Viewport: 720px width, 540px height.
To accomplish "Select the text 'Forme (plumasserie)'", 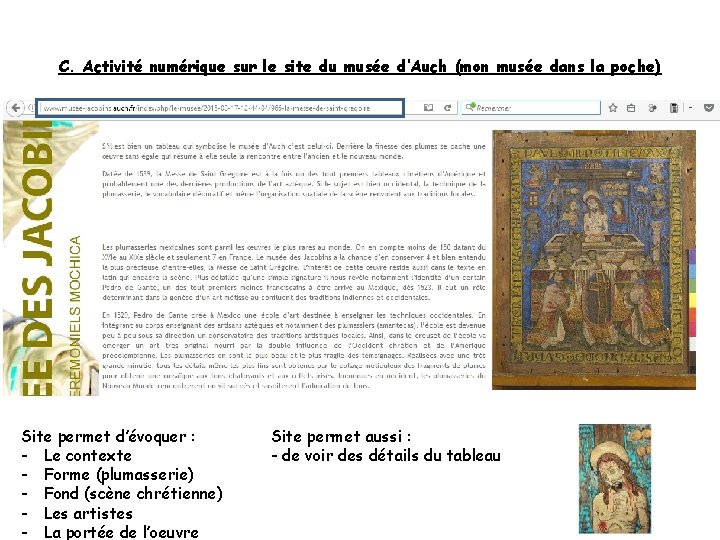I will [x=118, y=475].
